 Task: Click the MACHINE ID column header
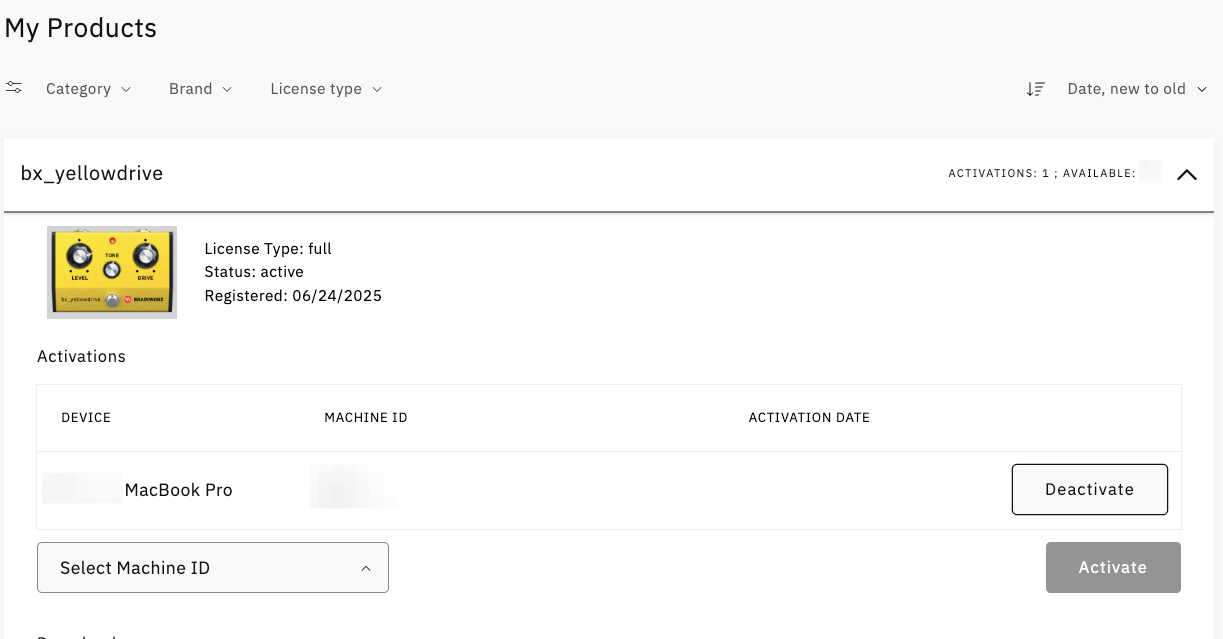pyautogui.click(x=365, y=418)
